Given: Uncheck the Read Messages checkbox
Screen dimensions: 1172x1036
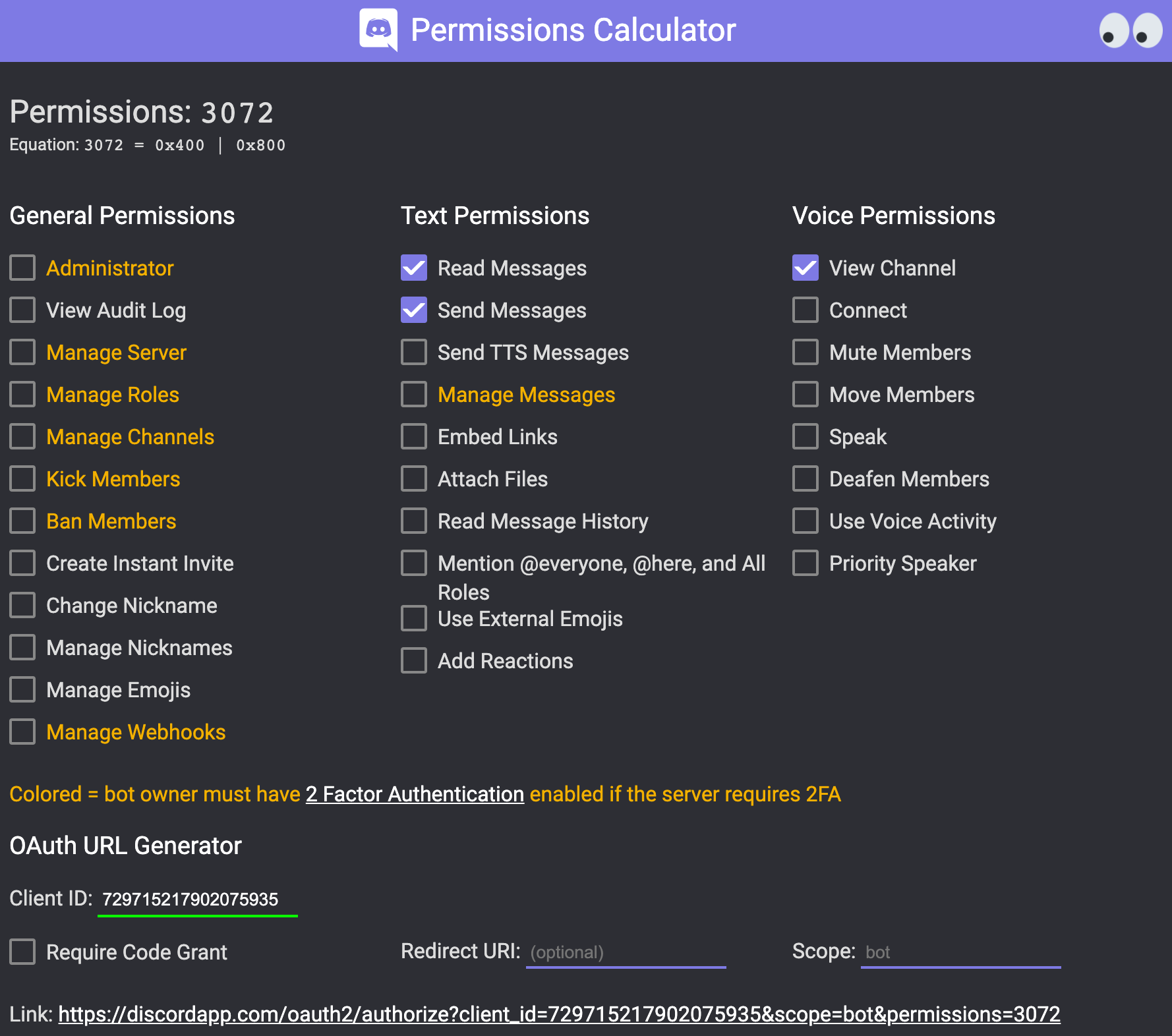Looking at the screenshot, I should (414, 268).
